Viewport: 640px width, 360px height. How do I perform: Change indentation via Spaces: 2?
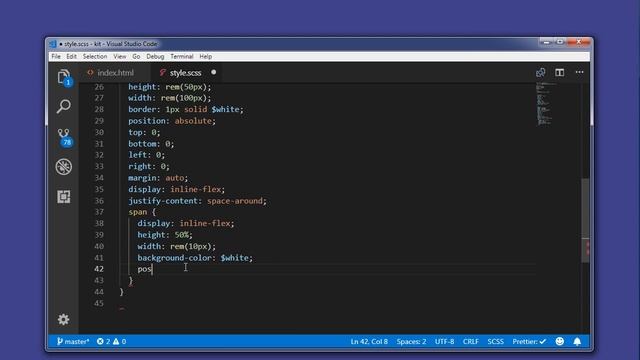click(x=411, y=341)
